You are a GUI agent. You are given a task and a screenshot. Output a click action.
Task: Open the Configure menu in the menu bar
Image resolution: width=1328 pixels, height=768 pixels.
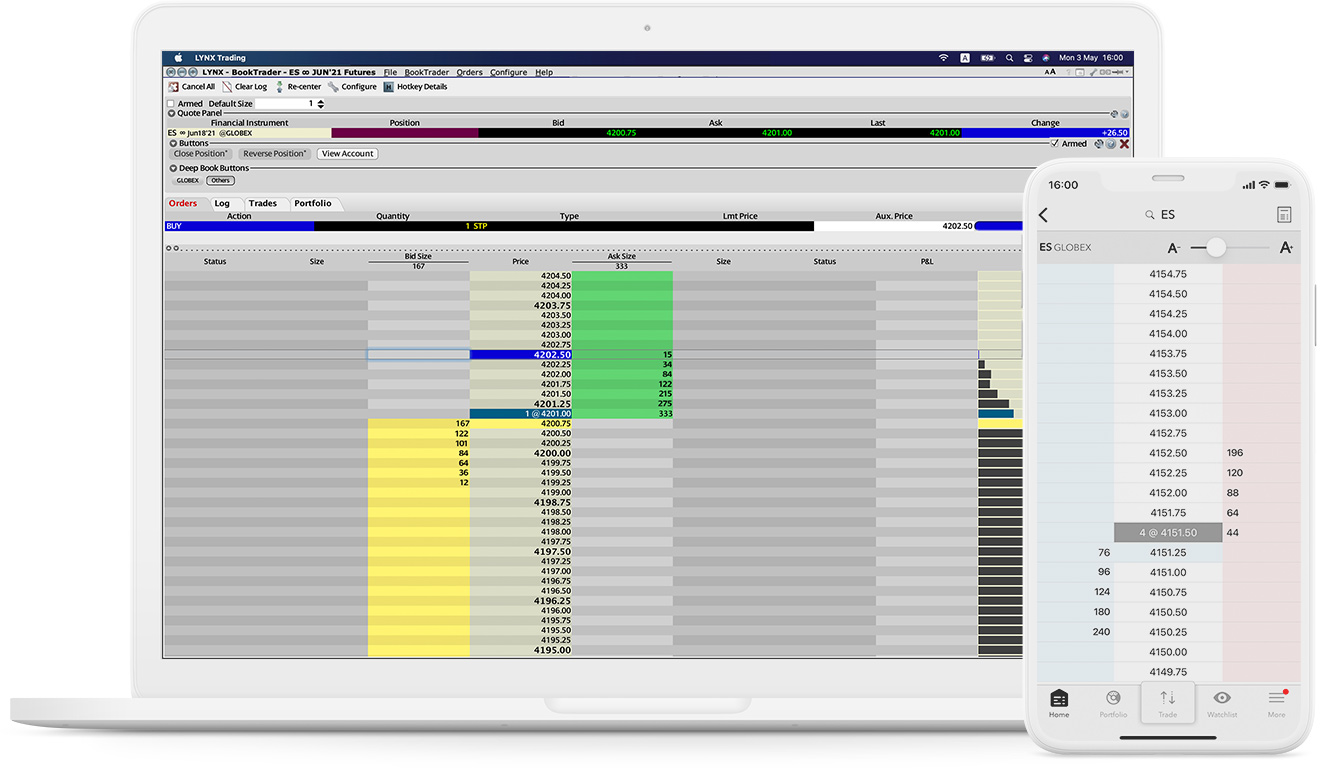coord(508,72)
